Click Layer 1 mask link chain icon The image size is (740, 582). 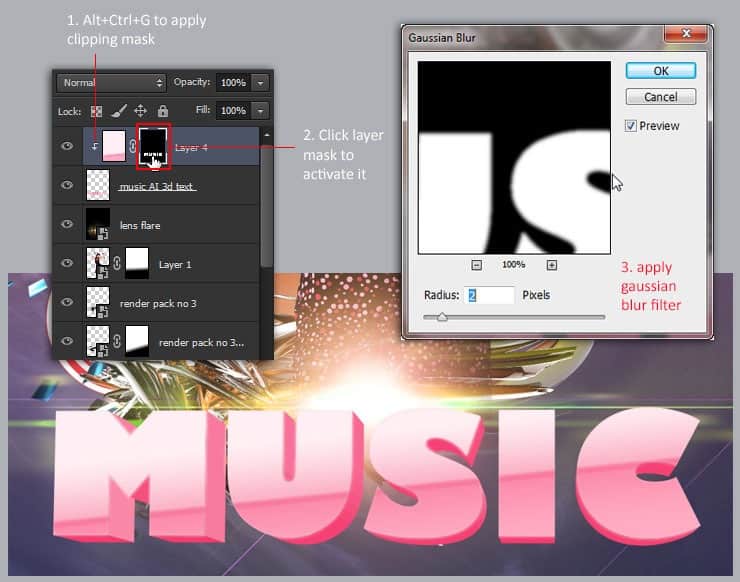117,263
